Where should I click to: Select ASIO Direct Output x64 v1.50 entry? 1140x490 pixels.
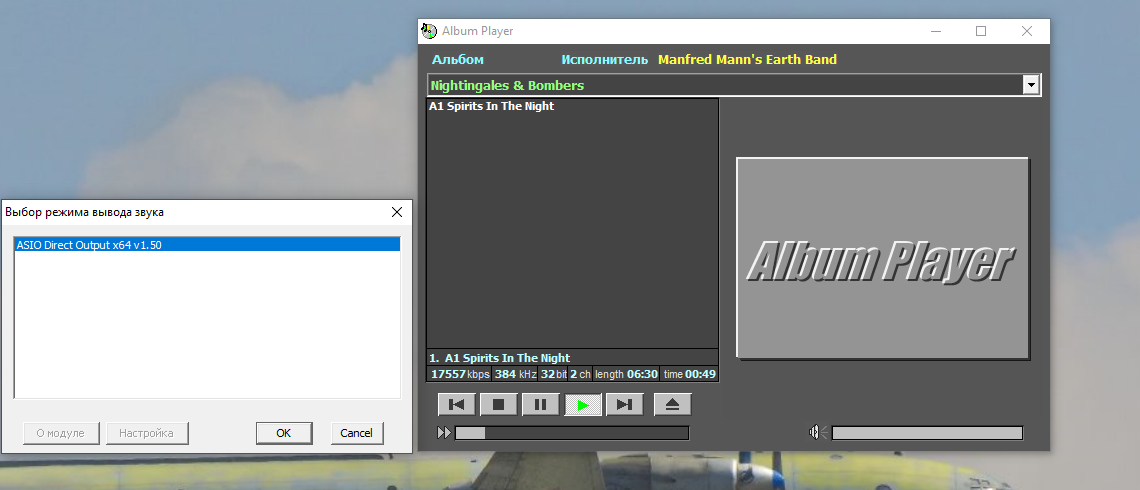click(x=208, y=245)
